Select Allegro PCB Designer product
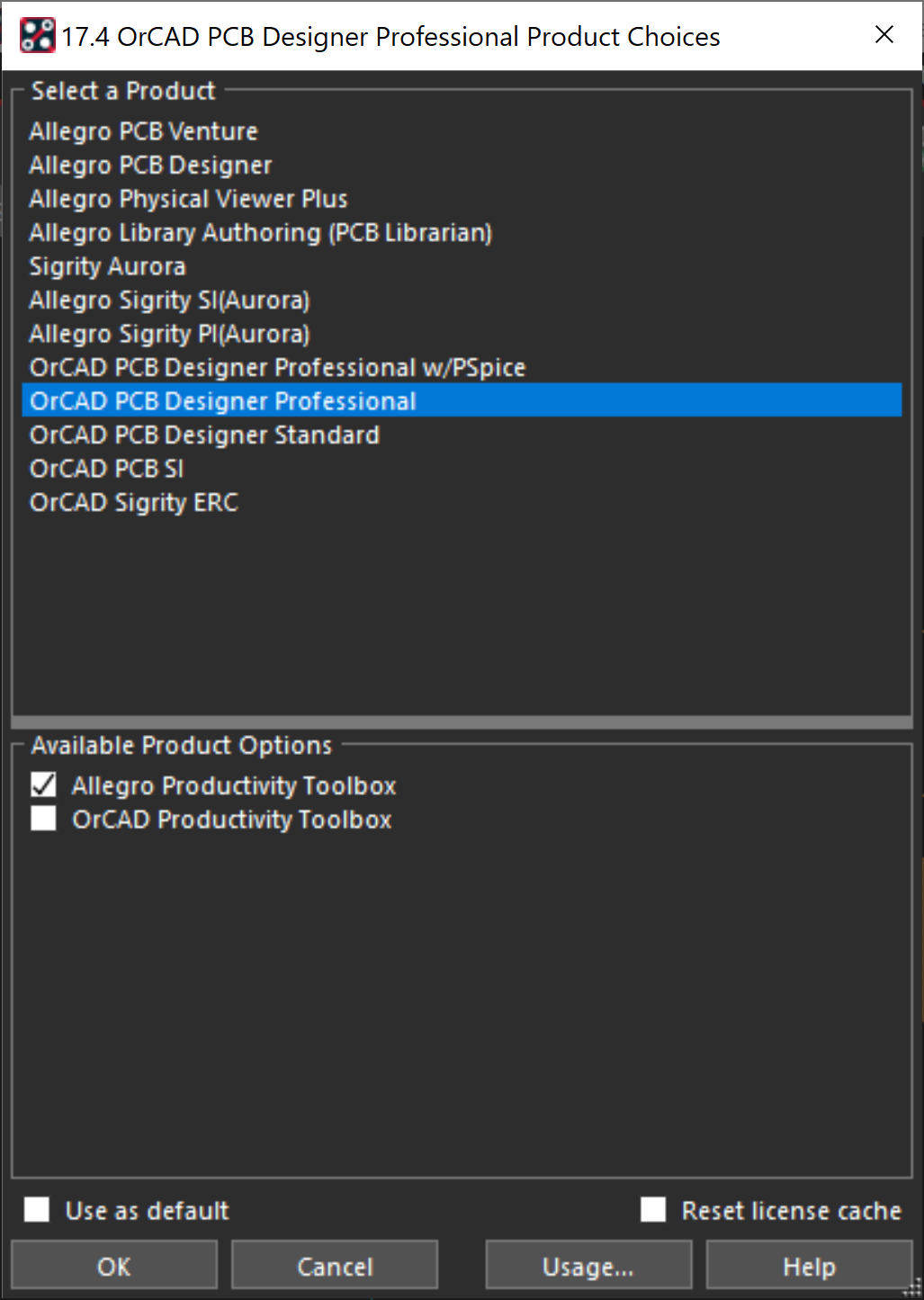Viewport: 924px width, 1300px height. click(x=150, y=165)
